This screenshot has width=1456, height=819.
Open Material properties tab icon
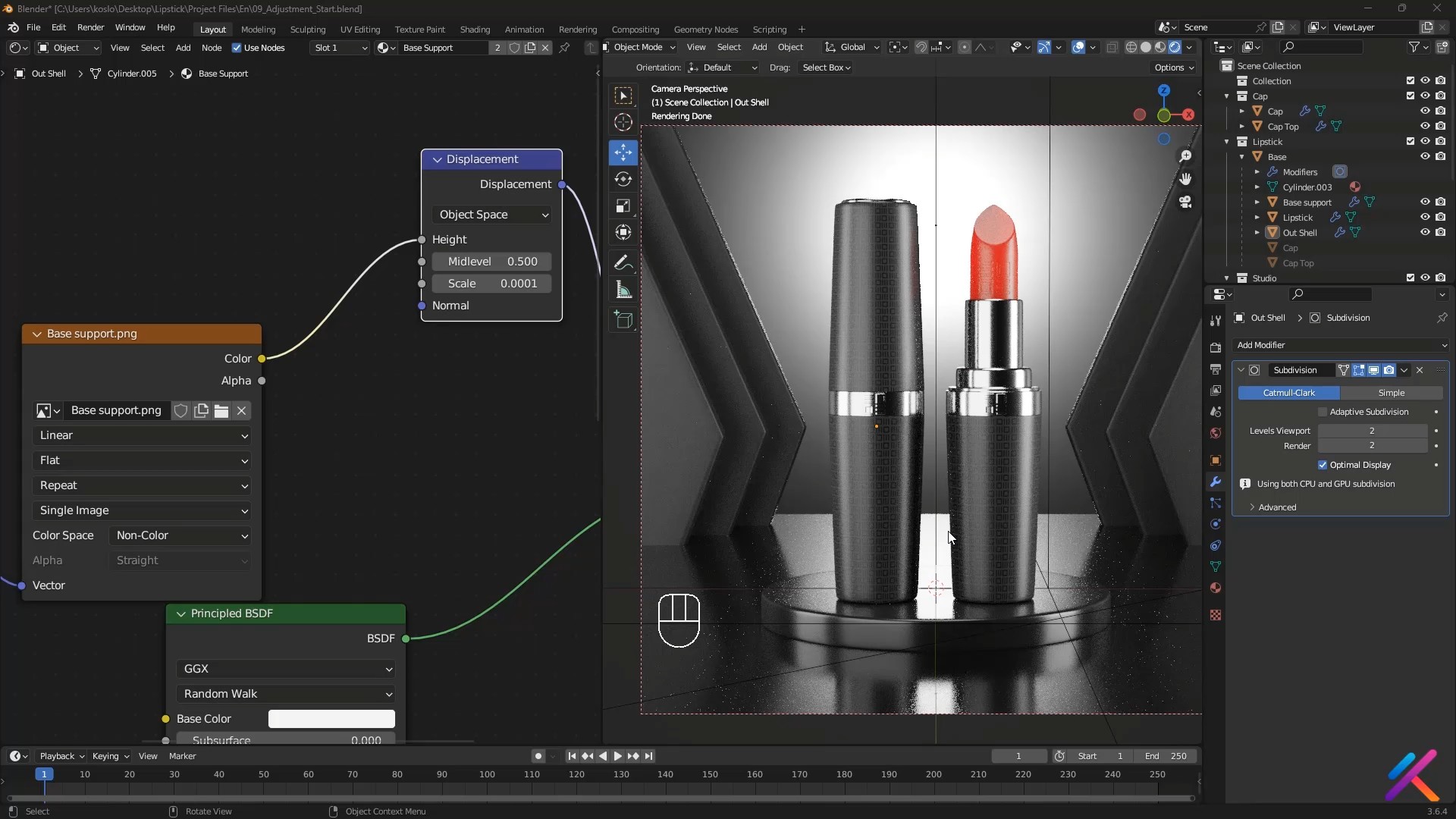(1216, 588)
